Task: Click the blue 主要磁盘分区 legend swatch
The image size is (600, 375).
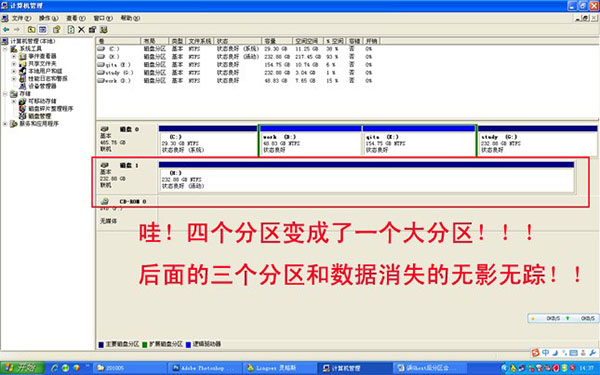Action: [x=101, y=344]
